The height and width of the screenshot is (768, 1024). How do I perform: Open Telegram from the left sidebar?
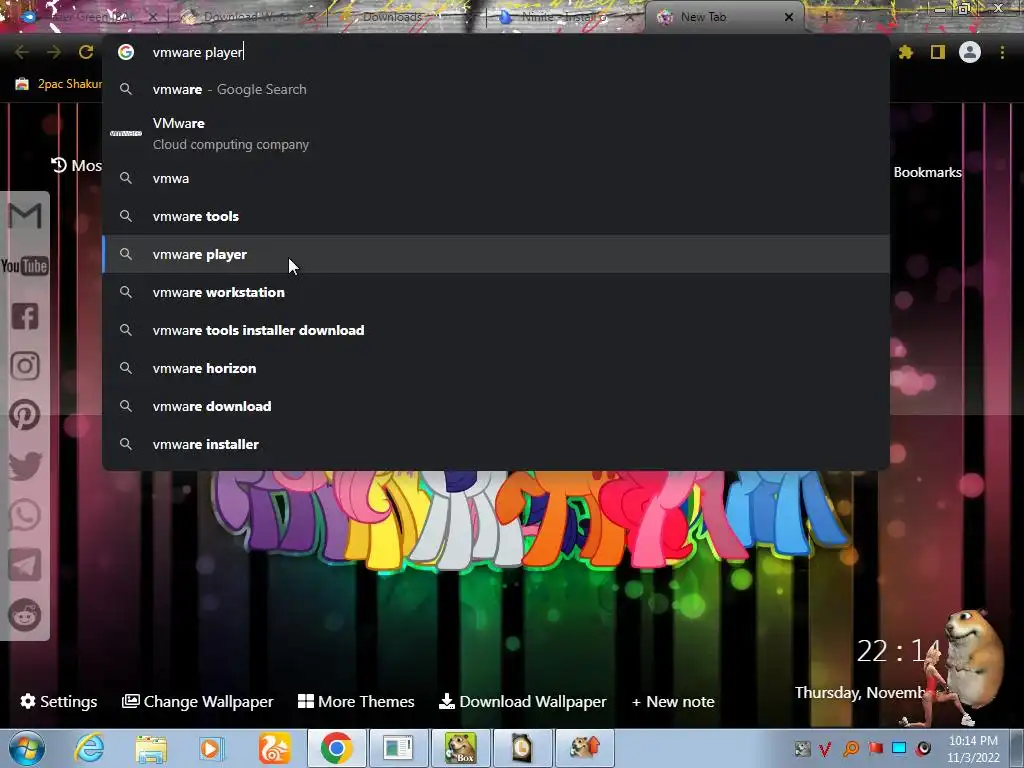coord(25,565)
